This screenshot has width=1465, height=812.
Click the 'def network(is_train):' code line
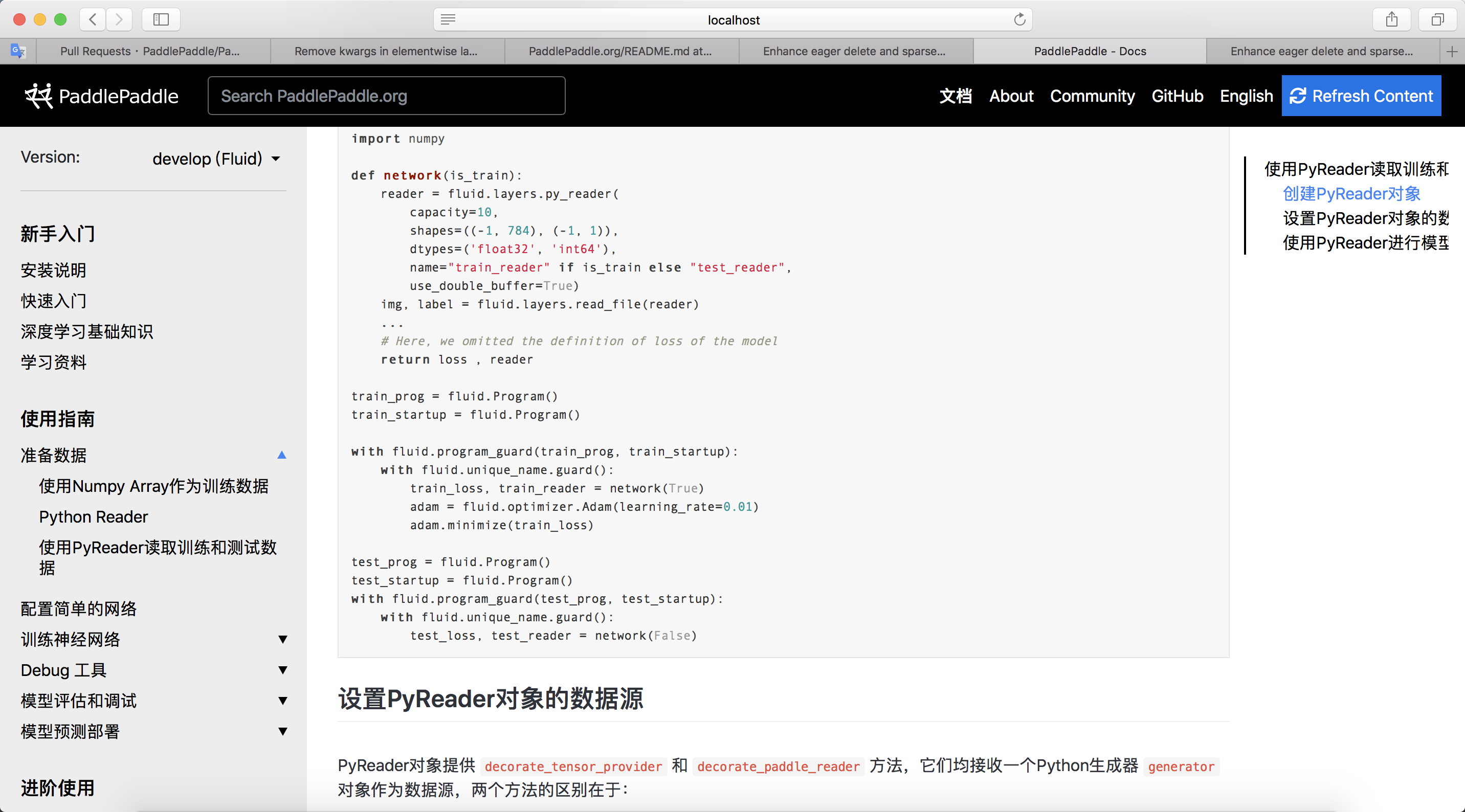(436, 175)
